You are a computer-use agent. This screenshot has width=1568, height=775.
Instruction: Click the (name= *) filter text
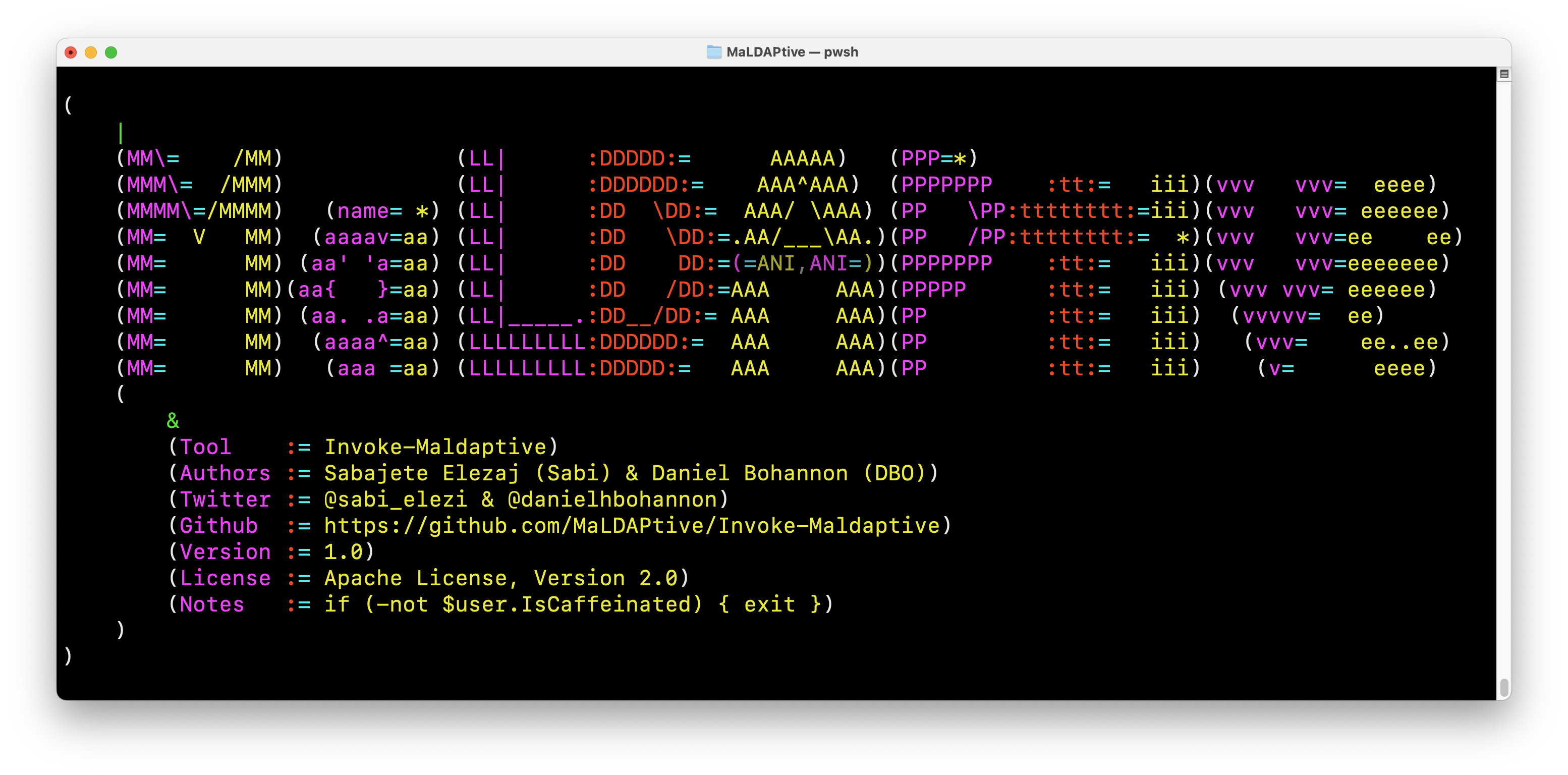click(x=382, y=210)
